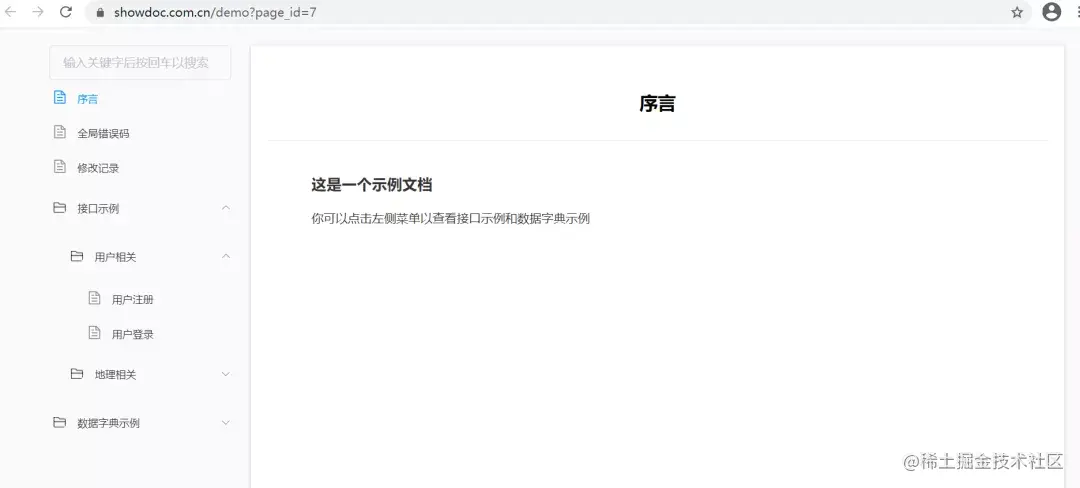The width and height of the screenshot is (1080, 488).
Task: Open the 用户登录 document
Action: coord(132,335)
